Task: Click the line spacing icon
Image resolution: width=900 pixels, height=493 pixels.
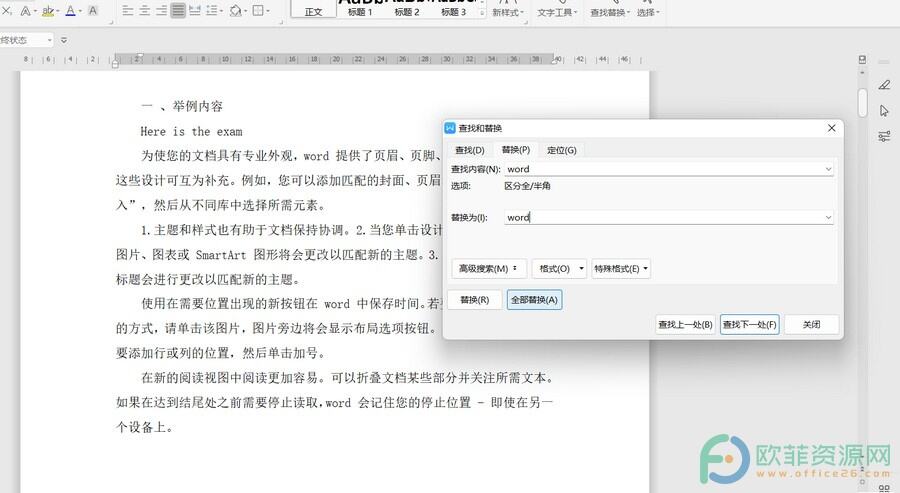Action: (x=212, y=10)
